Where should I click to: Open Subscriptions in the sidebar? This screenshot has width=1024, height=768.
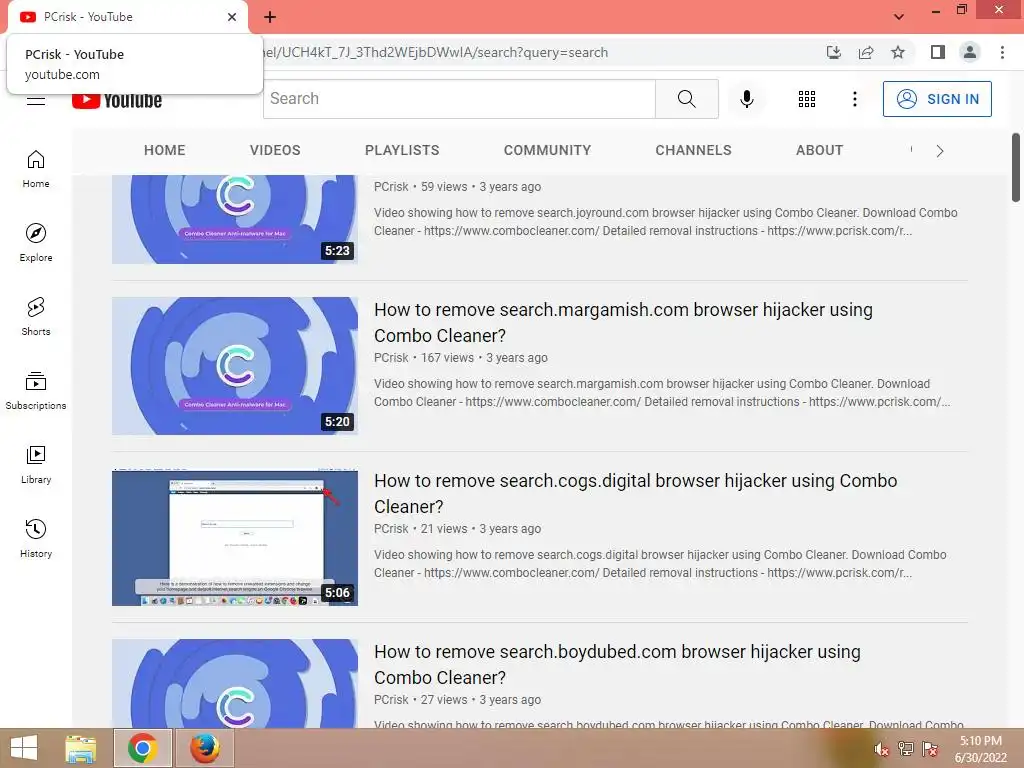pos(36,391)
